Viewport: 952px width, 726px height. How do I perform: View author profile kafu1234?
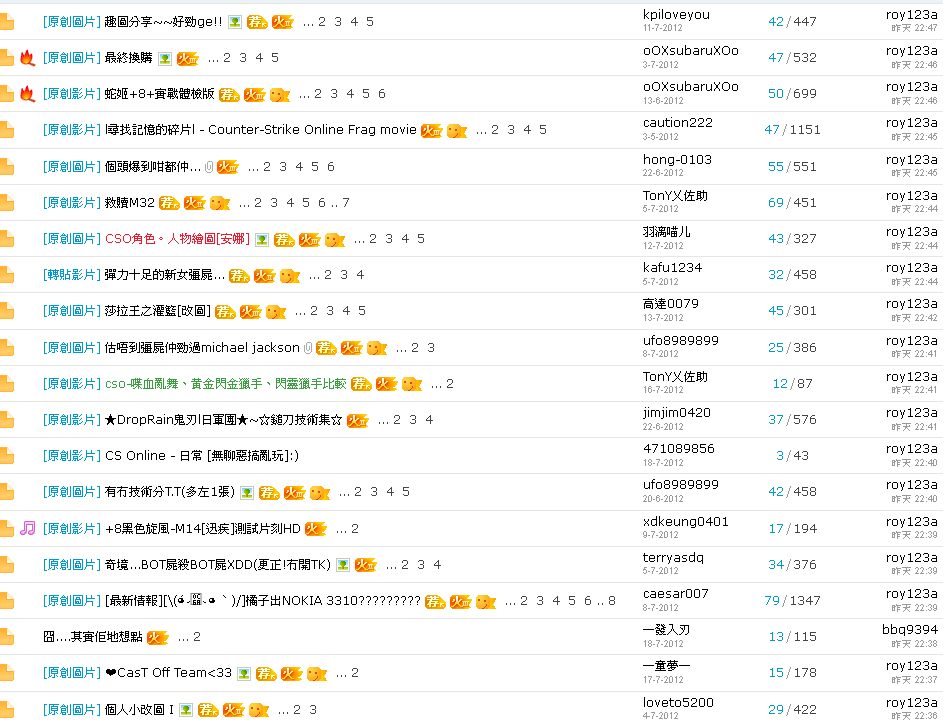(x=672, y=268)
